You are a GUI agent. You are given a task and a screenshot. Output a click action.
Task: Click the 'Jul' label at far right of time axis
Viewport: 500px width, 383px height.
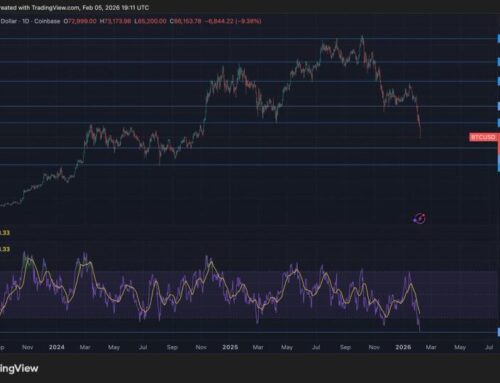coord(489,347)
